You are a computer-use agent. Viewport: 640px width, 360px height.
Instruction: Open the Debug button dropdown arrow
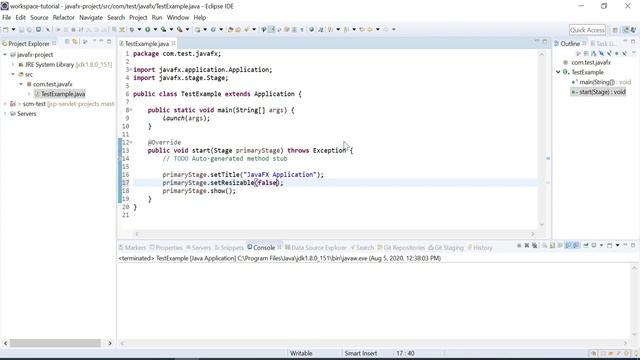point(139,29)
